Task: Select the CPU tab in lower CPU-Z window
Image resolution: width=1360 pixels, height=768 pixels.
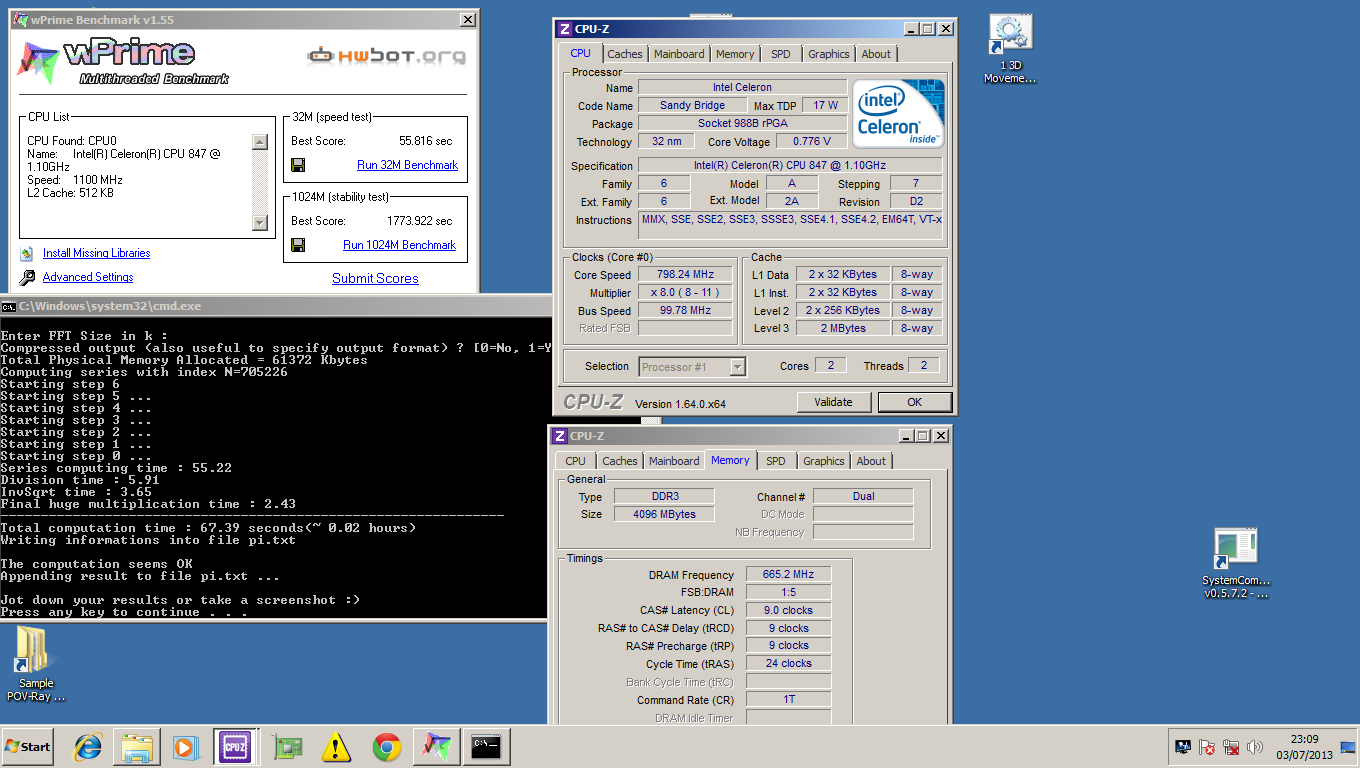Action: click(575, 461)
